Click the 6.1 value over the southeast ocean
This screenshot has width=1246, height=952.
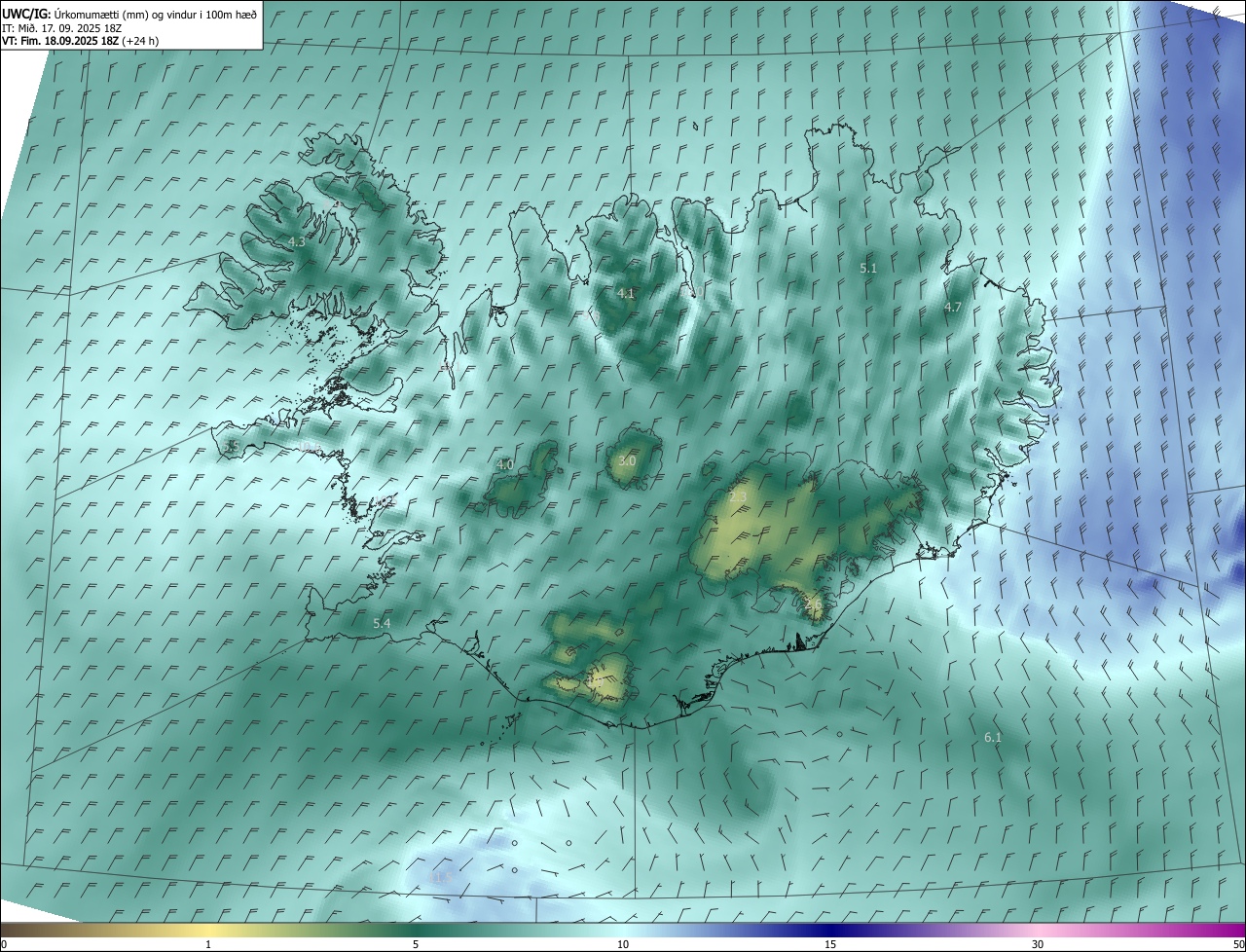tap(993, 738)
